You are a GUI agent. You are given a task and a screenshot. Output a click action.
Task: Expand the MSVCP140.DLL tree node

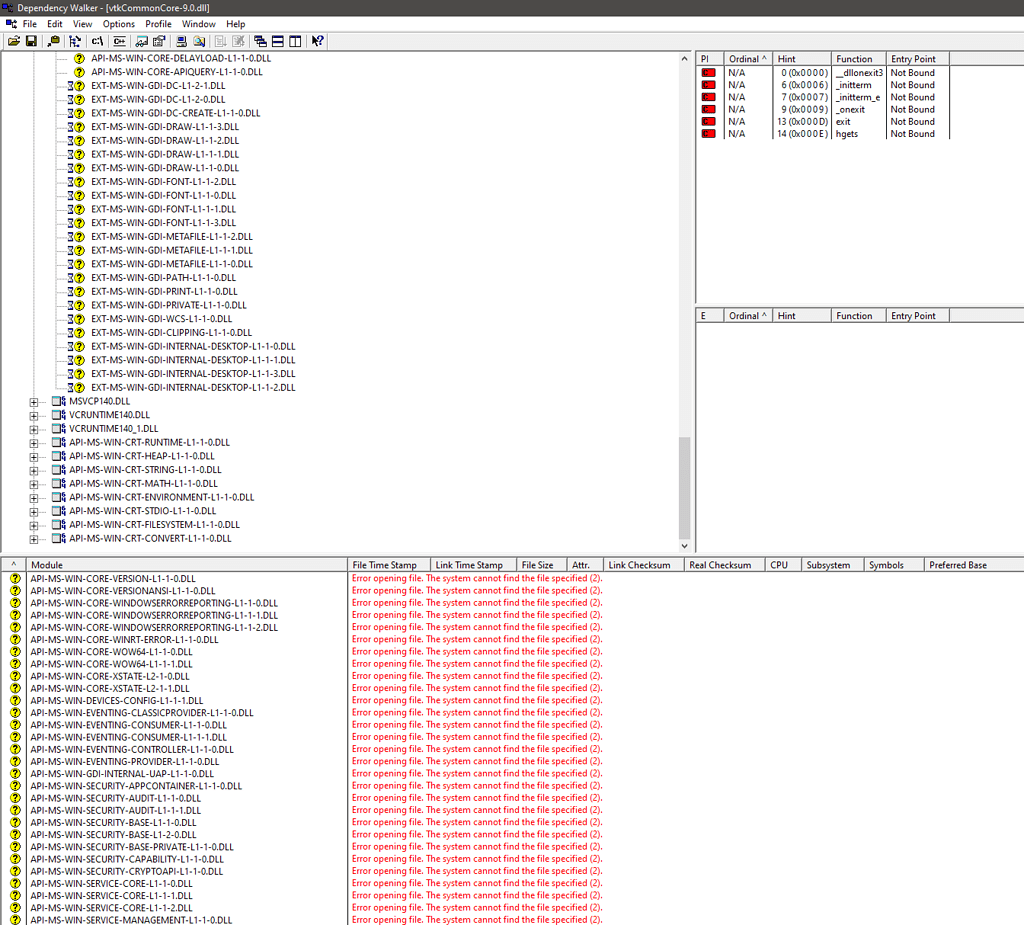(x=34, y=401)
